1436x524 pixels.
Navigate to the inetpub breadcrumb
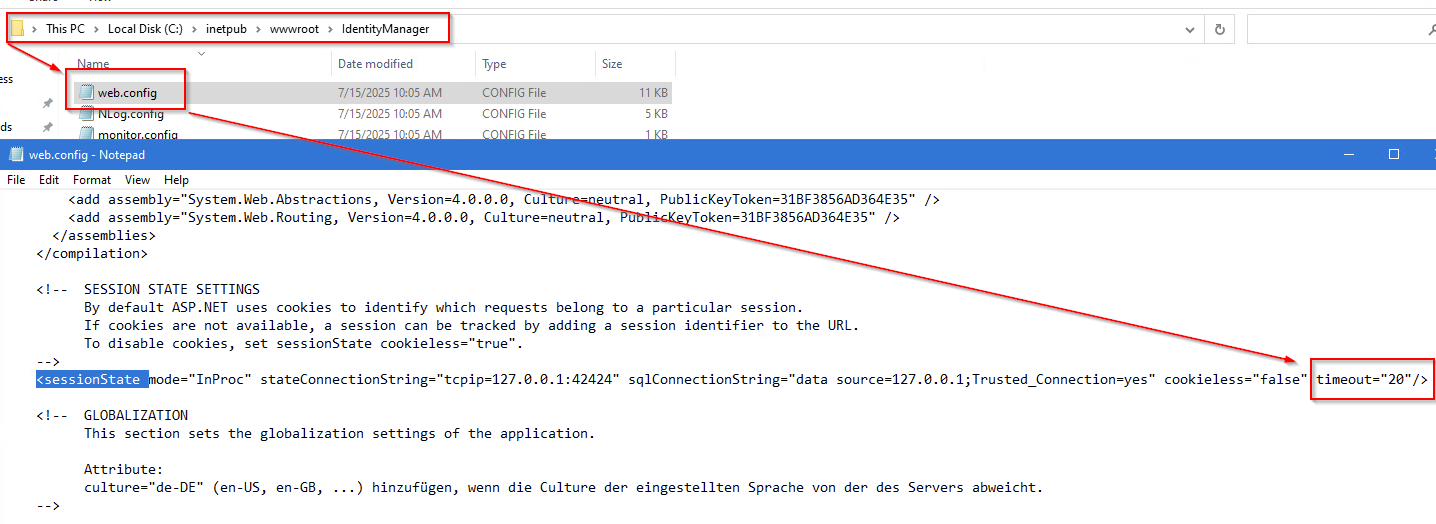click(226, 29)
